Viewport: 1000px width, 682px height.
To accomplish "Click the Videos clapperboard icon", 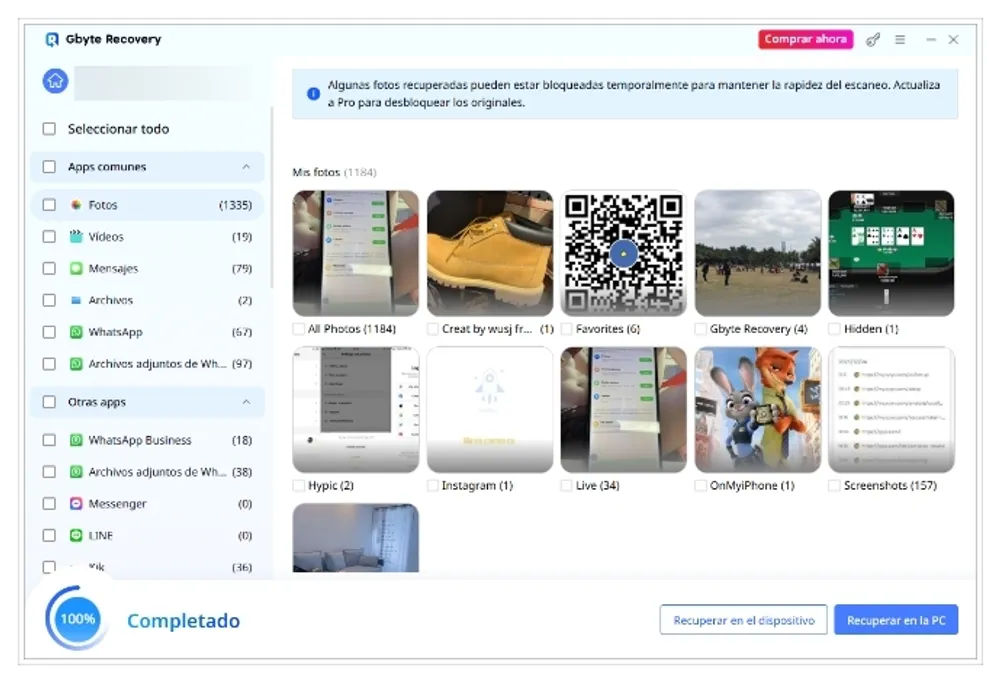I will coord(76,237).
